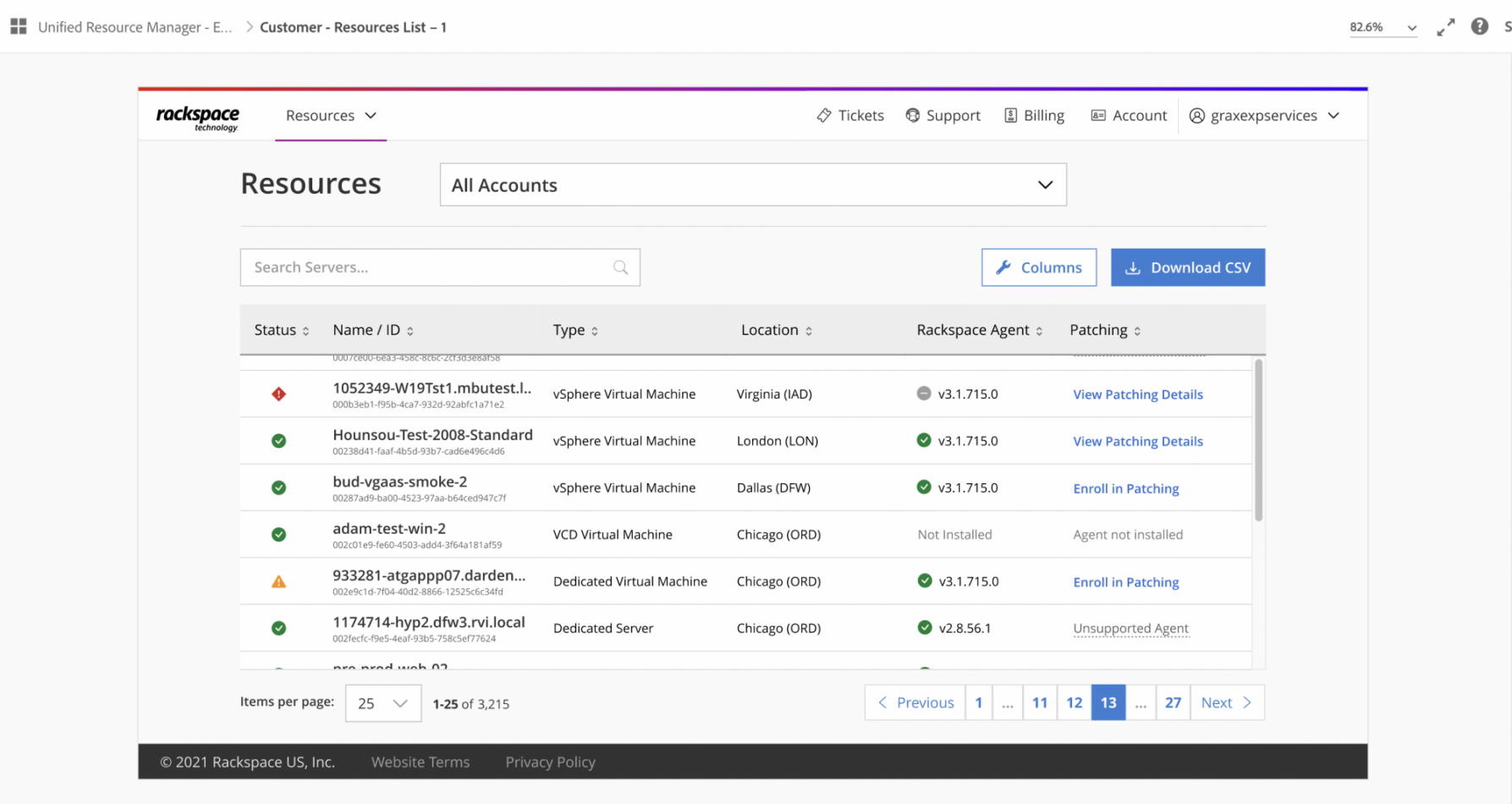This screenshot has width=1512, height=804.
Task: Open the Items per page dropdown
Action: [x=382, y=703]
